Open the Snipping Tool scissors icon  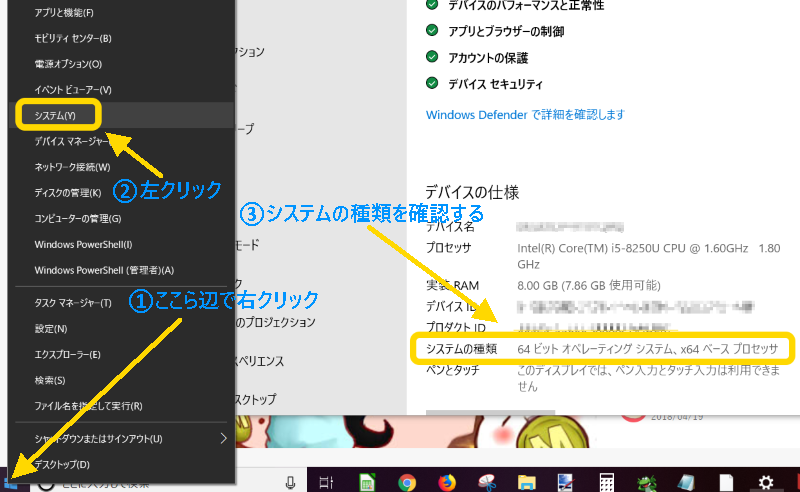click(487, 482)
